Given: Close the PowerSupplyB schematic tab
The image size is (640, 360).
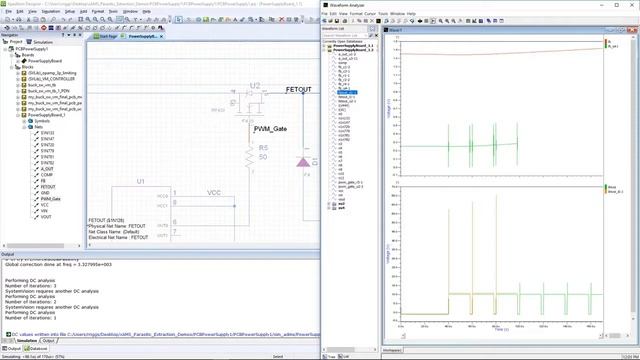Looking at the screenshot, I should [161, 36].
